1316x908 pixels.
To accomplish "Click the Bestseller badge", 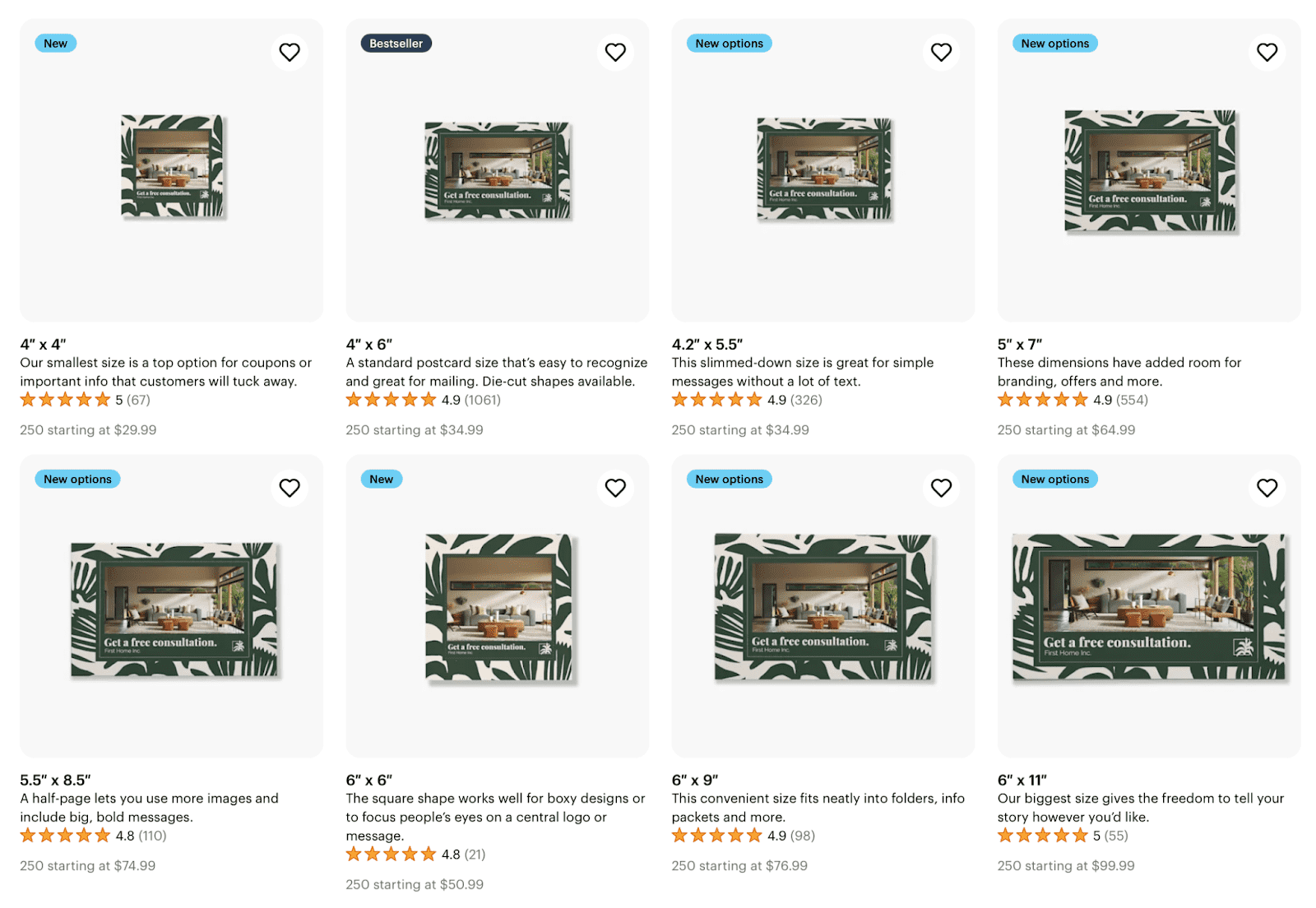I will tap(396, 43).
